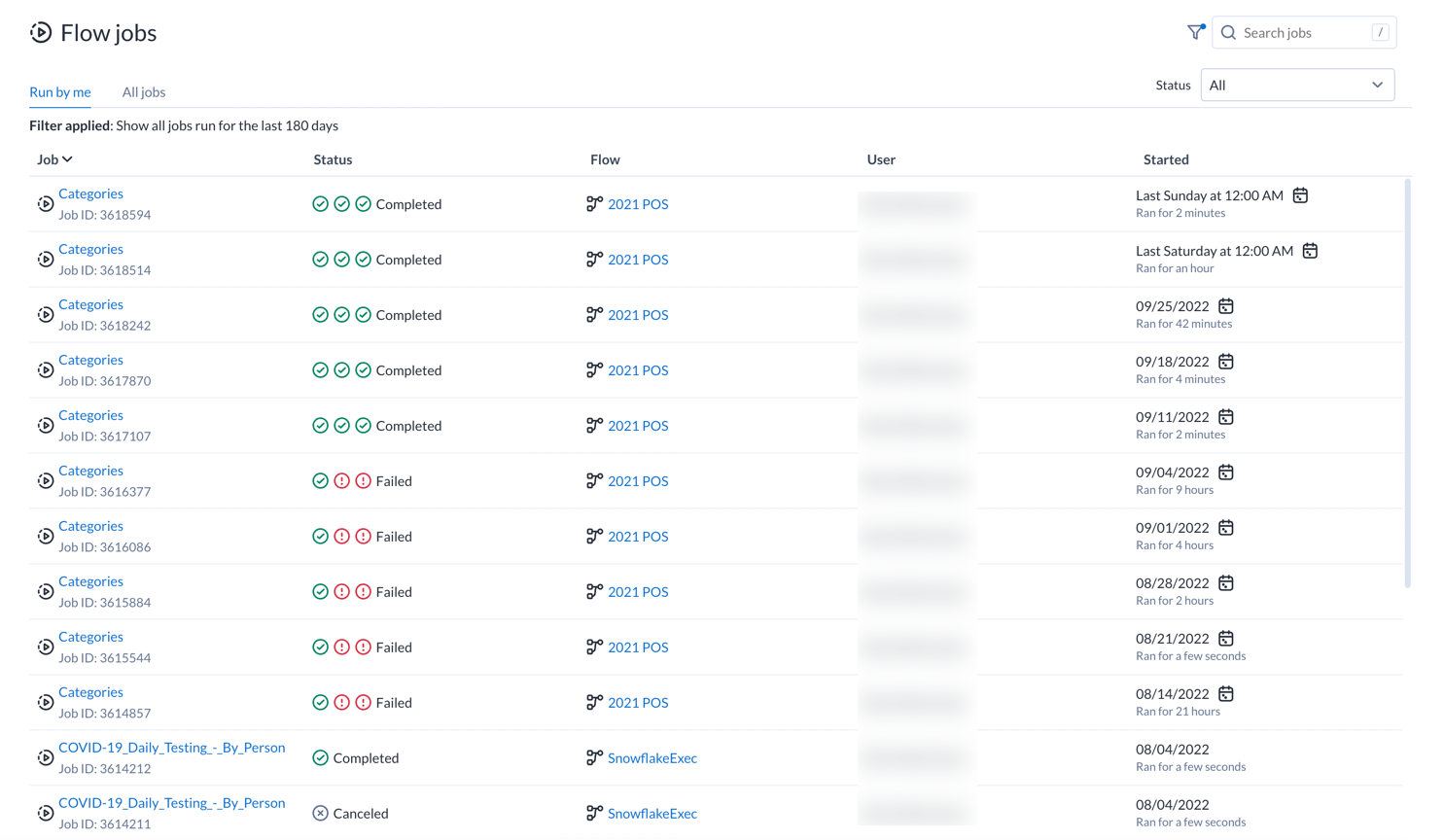
Task: Click the flow icon beside SnowflakeExec completed row
Action: (x=594, y=758)
